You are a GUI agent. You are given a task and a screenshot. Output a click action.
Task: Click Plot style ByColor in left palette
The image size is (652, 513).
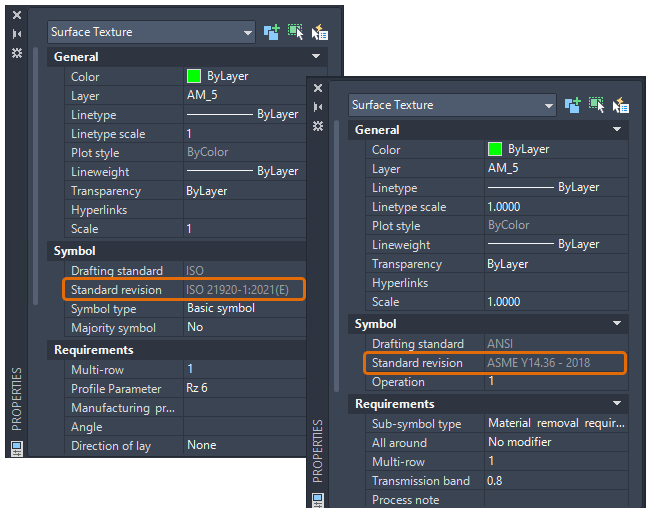pyautogui.click(x=244, y=153)
